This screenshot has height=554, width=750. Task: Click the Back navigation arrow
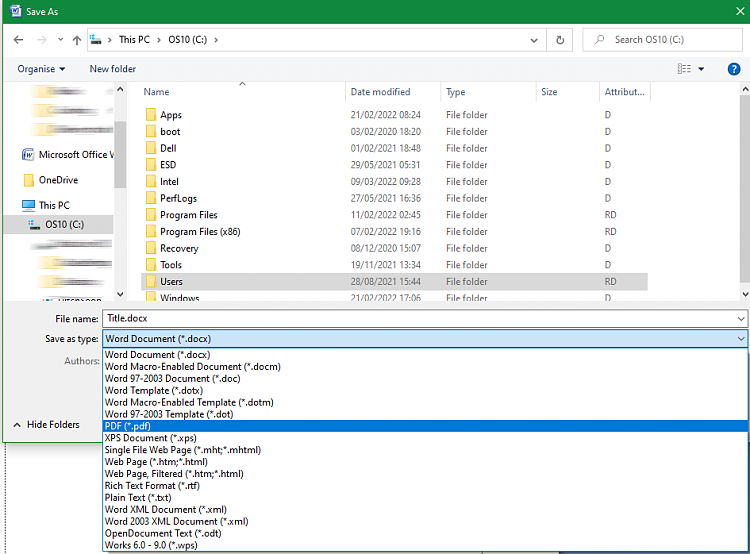click(x=18, y=40)
